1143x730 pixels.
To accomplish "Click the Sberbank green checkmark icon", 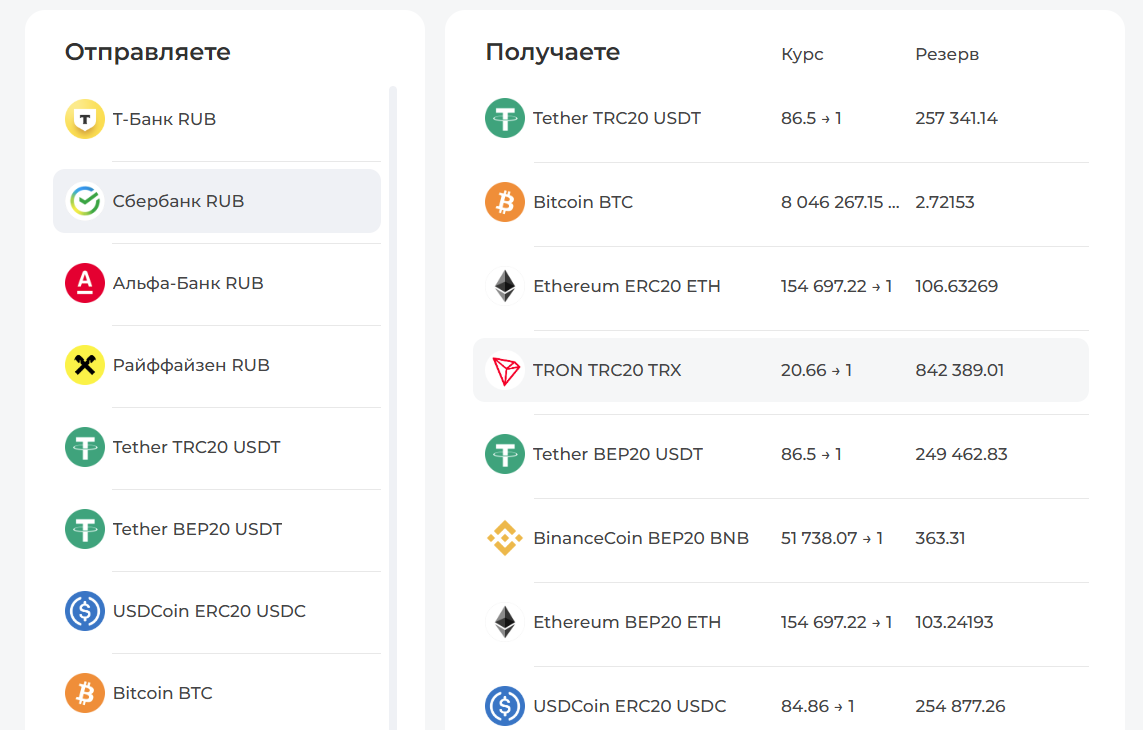I will click(85, 201).
